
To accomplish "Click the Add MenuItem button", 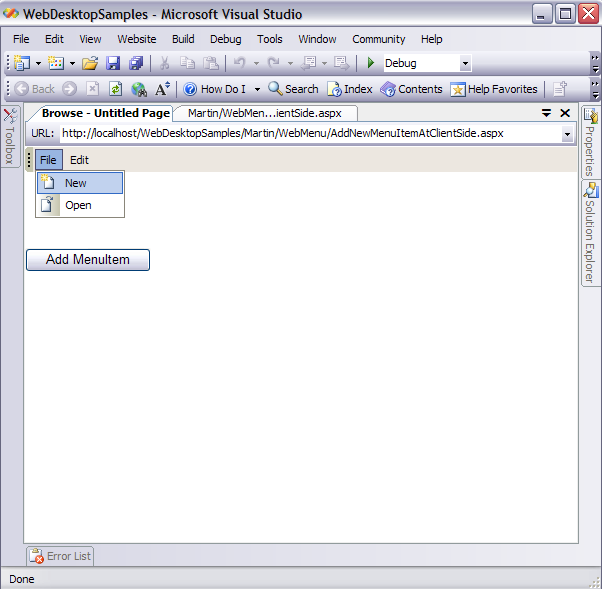I will (87, 260).
